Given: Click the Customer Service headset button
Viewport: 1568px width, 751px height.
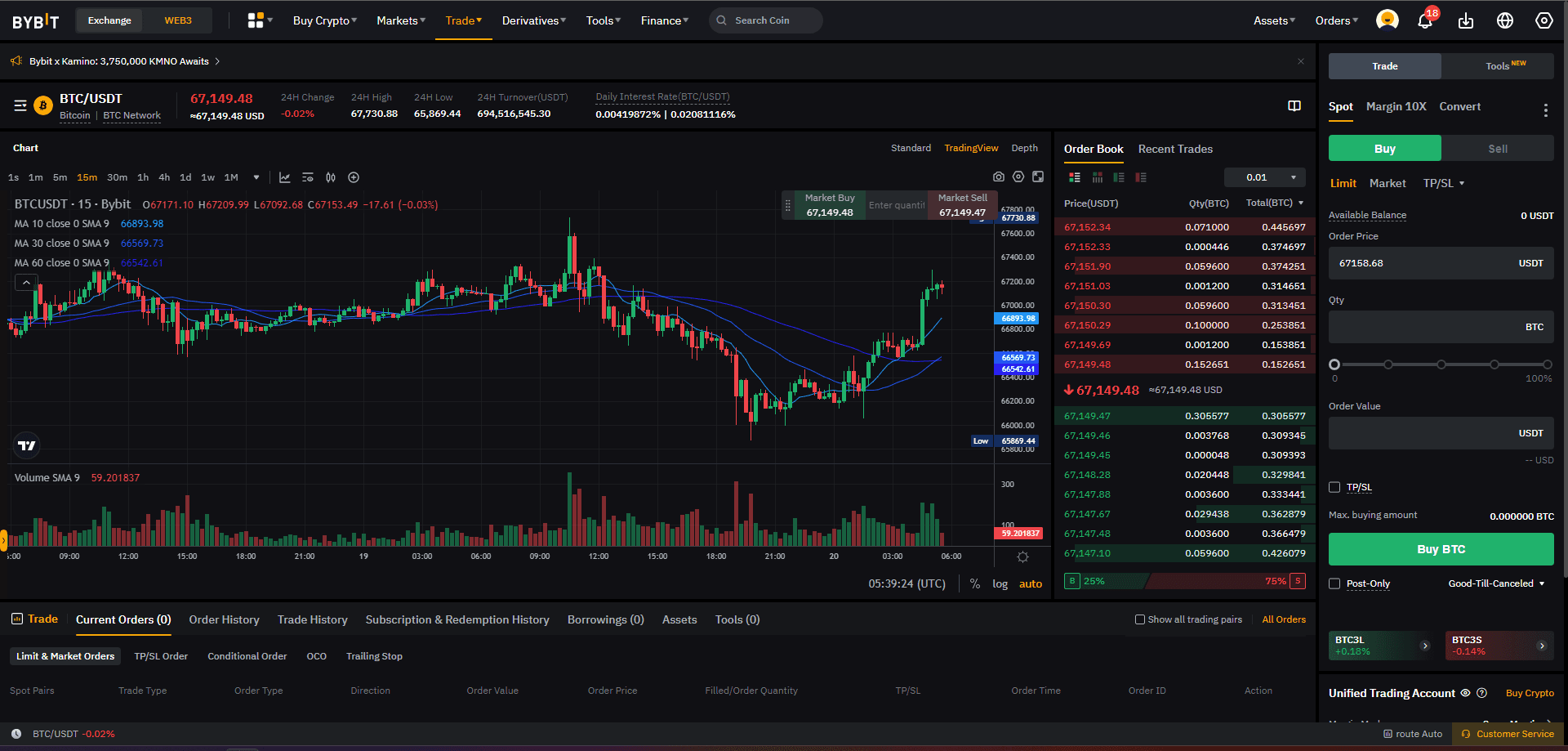Looking at the screenshot, I should click(x=1508, y=734).
